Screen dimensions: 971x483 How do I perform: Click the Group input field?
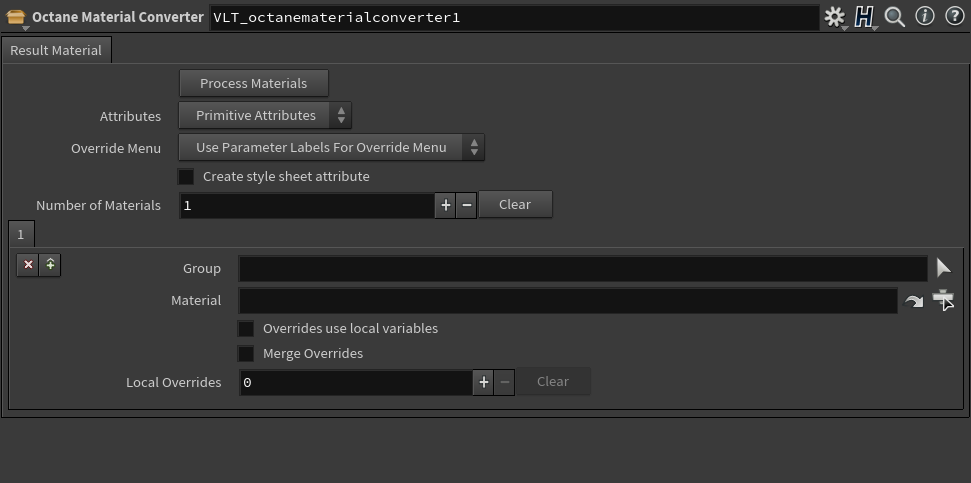[583, 269]
